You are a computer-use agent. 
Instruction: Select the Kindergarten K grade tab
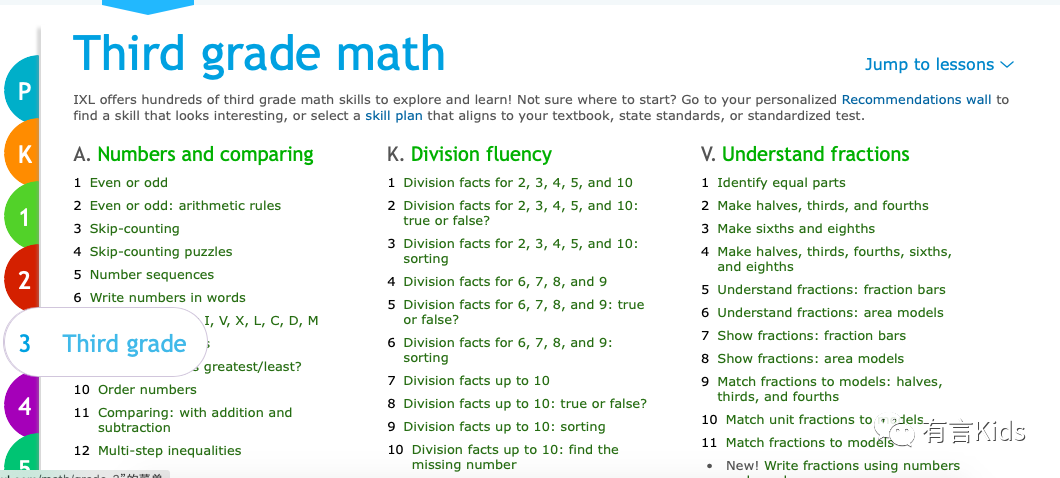(x=22, y=153)
